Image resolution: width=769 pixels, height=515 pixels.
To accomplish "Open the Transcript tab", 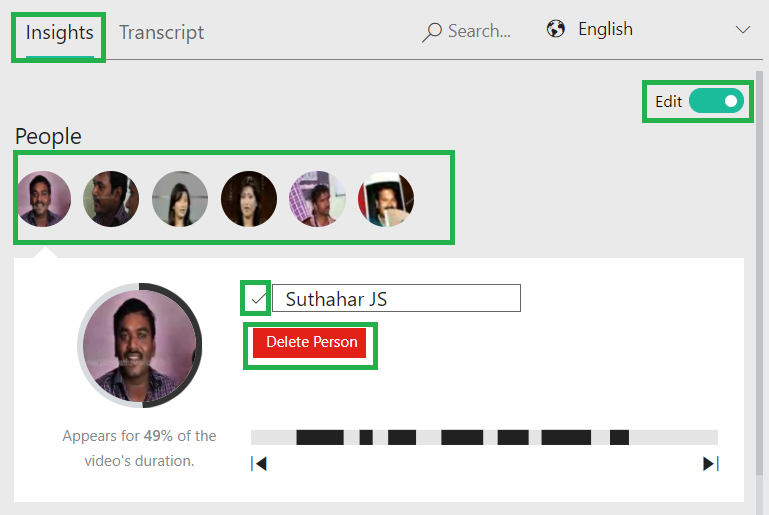I will (x=161, y=33).
